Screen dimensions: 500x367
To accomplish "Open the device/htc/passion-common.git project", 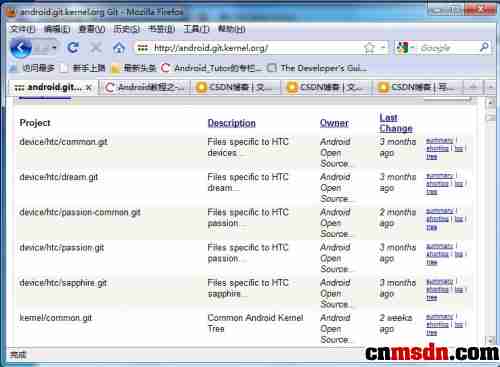I will pos(80,212).
